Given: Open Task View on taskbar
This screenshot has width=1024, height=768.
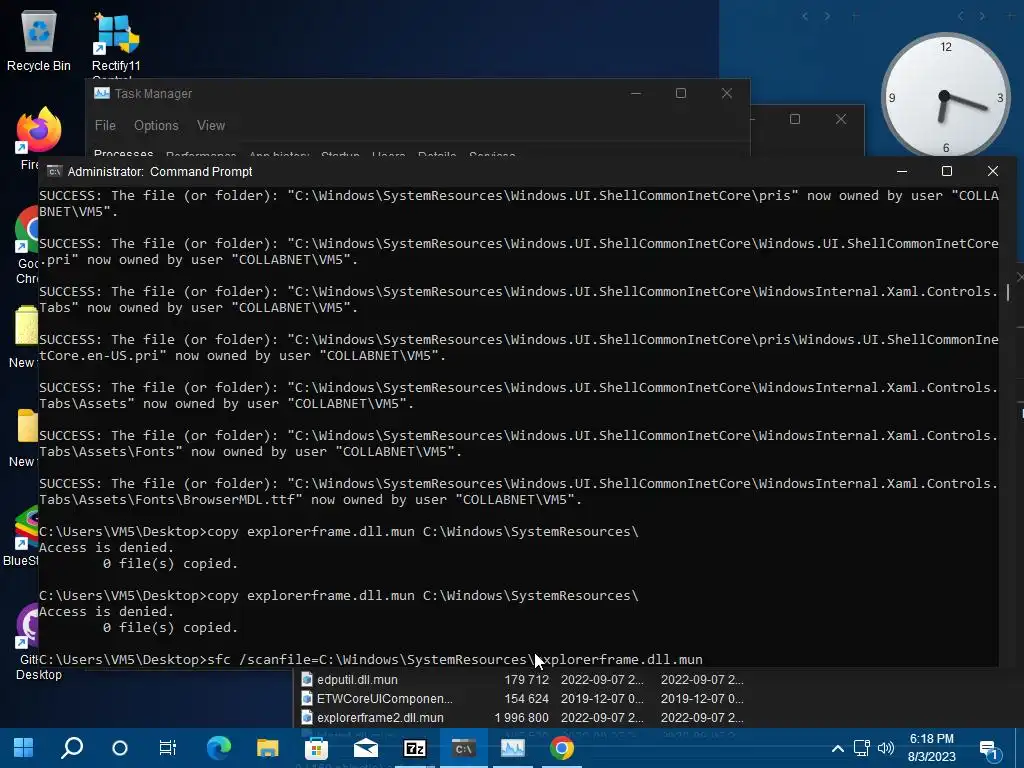Looking at the screenshot, I should [168, 748].
